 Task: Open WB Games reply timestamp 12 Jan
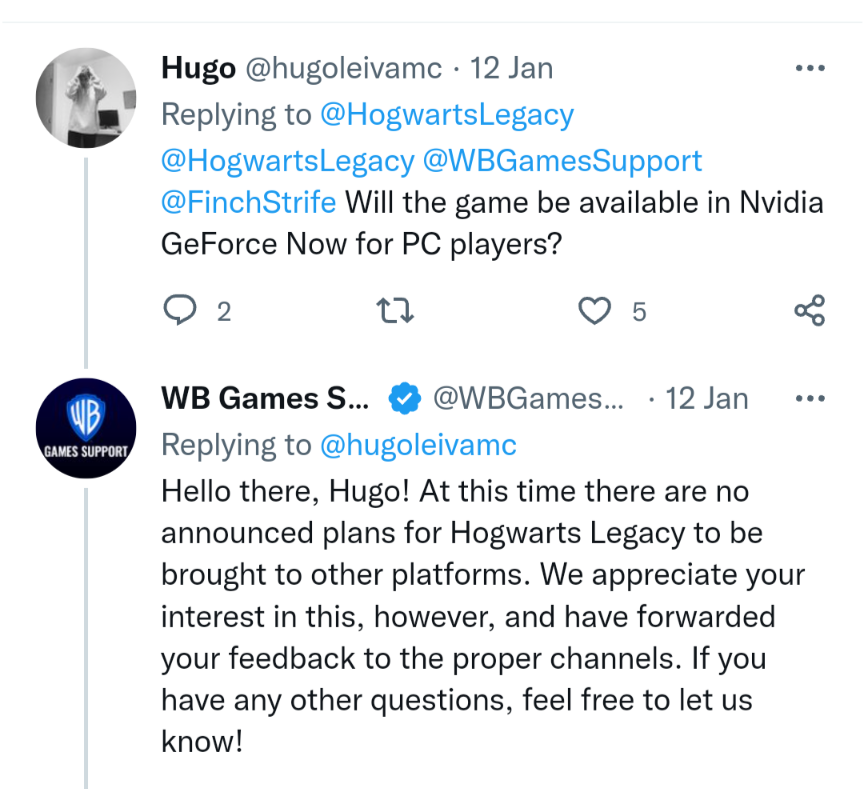pyautogui.click(x=706, y=398)
